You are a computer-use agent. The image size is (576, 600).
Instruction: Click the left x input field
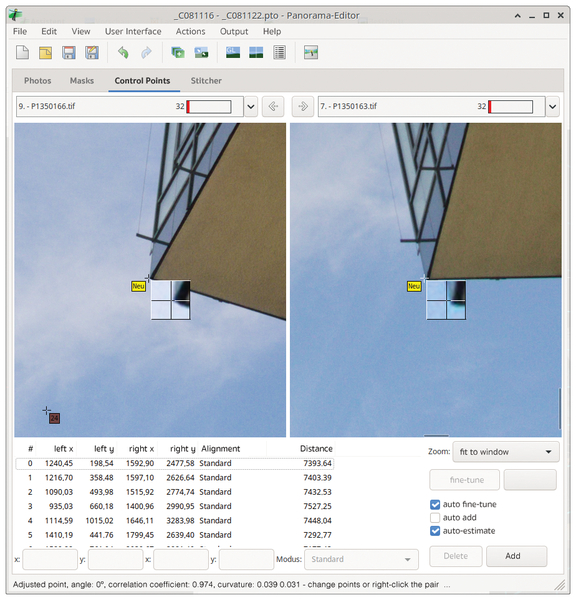pos(50,559)
